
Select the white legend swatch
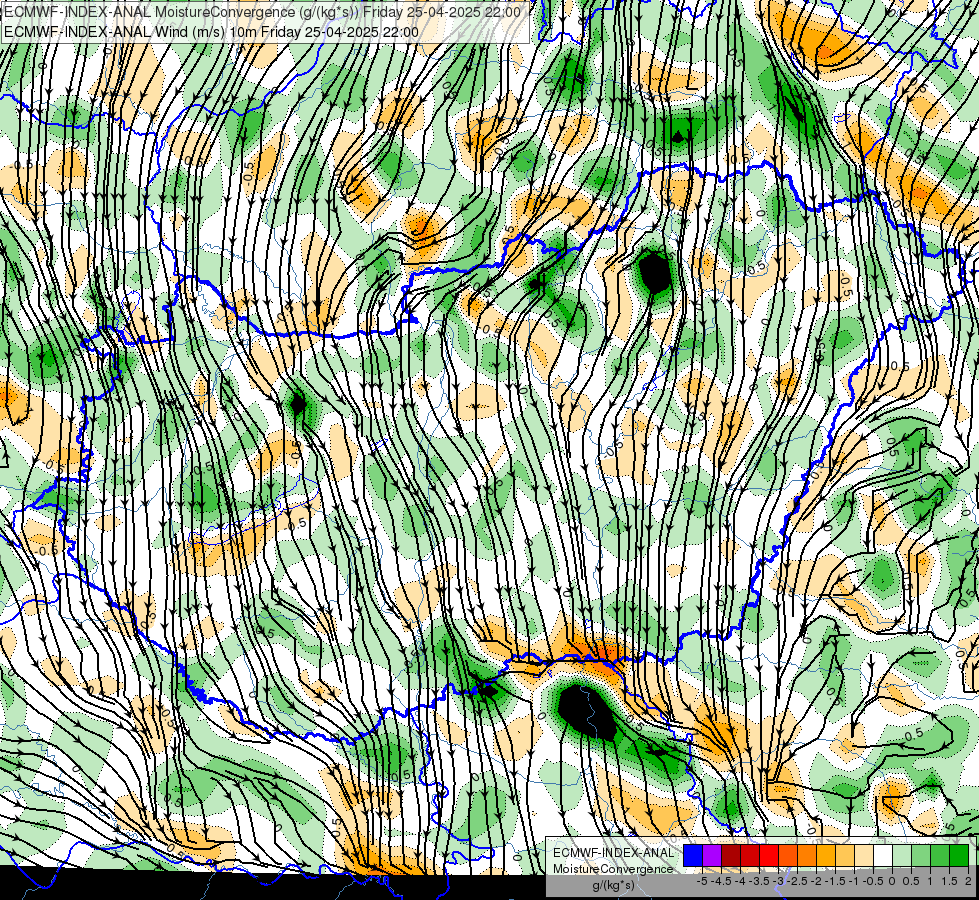883,856
